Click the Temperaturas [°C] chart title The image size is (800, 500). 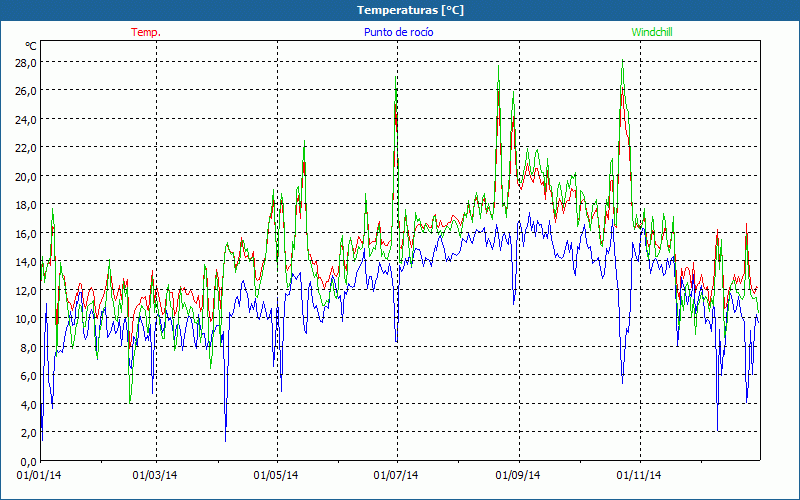(410, 10)
